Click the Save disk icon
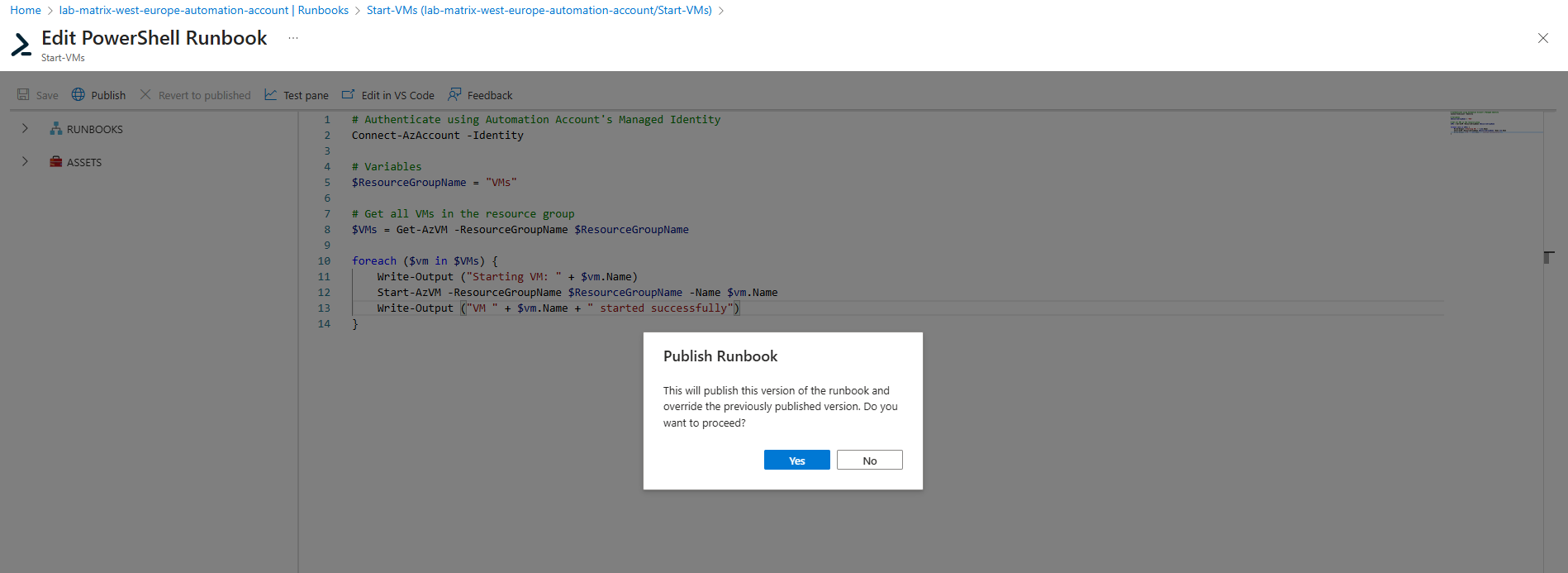Screen dimensions: 1568x573 tap(23, 94)
